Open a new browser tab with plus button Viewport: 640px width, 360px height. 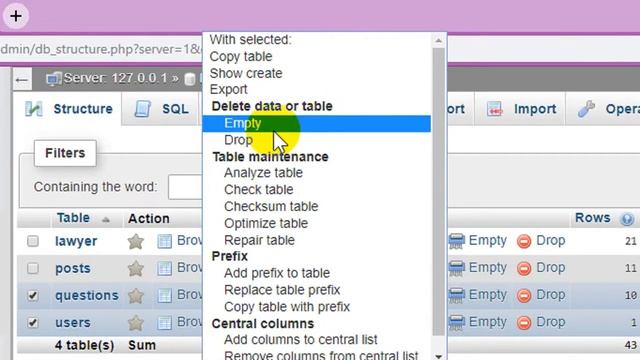pos(16,16)
